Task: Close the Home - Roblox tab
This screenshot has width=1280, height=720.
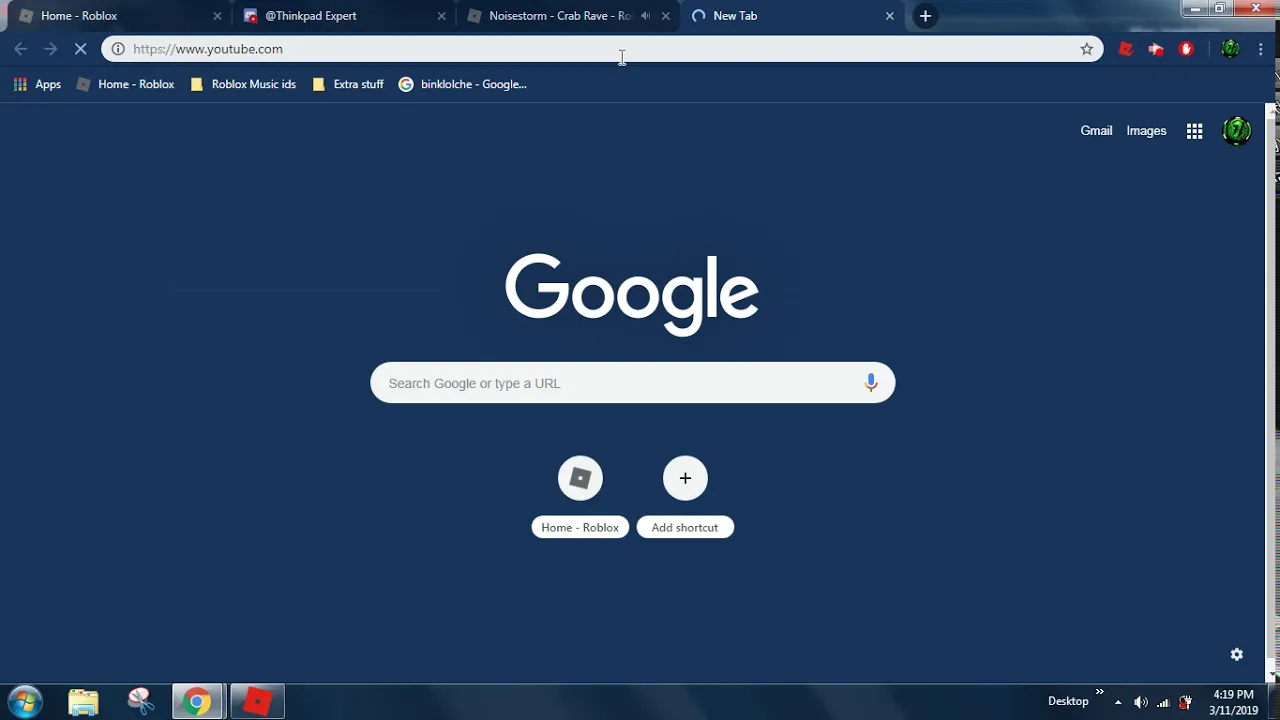Action: pyautogui.click(x=217, y=16)
